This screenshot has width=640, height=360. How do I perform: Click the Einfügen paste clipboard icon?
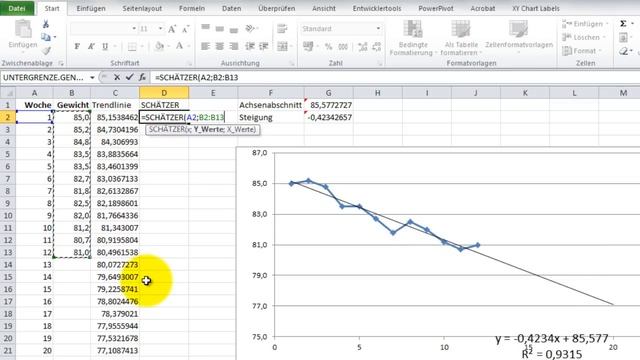22,29
